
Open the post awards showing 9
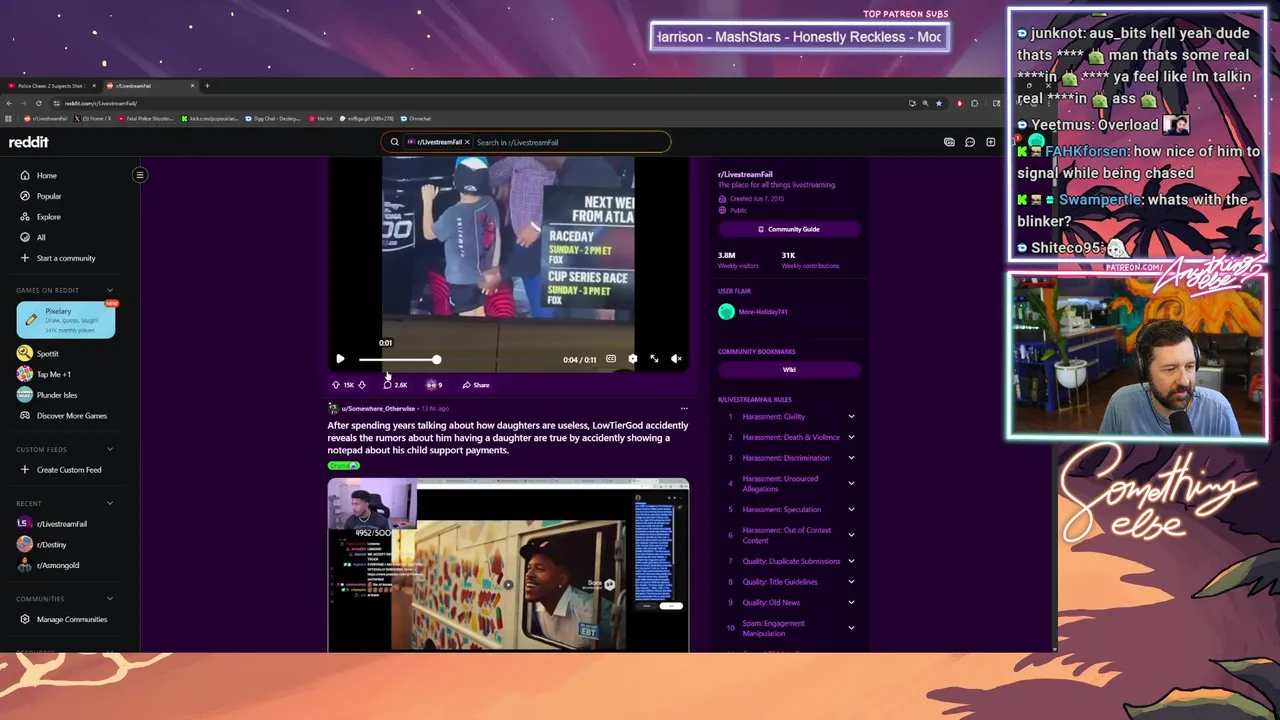[x=434, y=385]
